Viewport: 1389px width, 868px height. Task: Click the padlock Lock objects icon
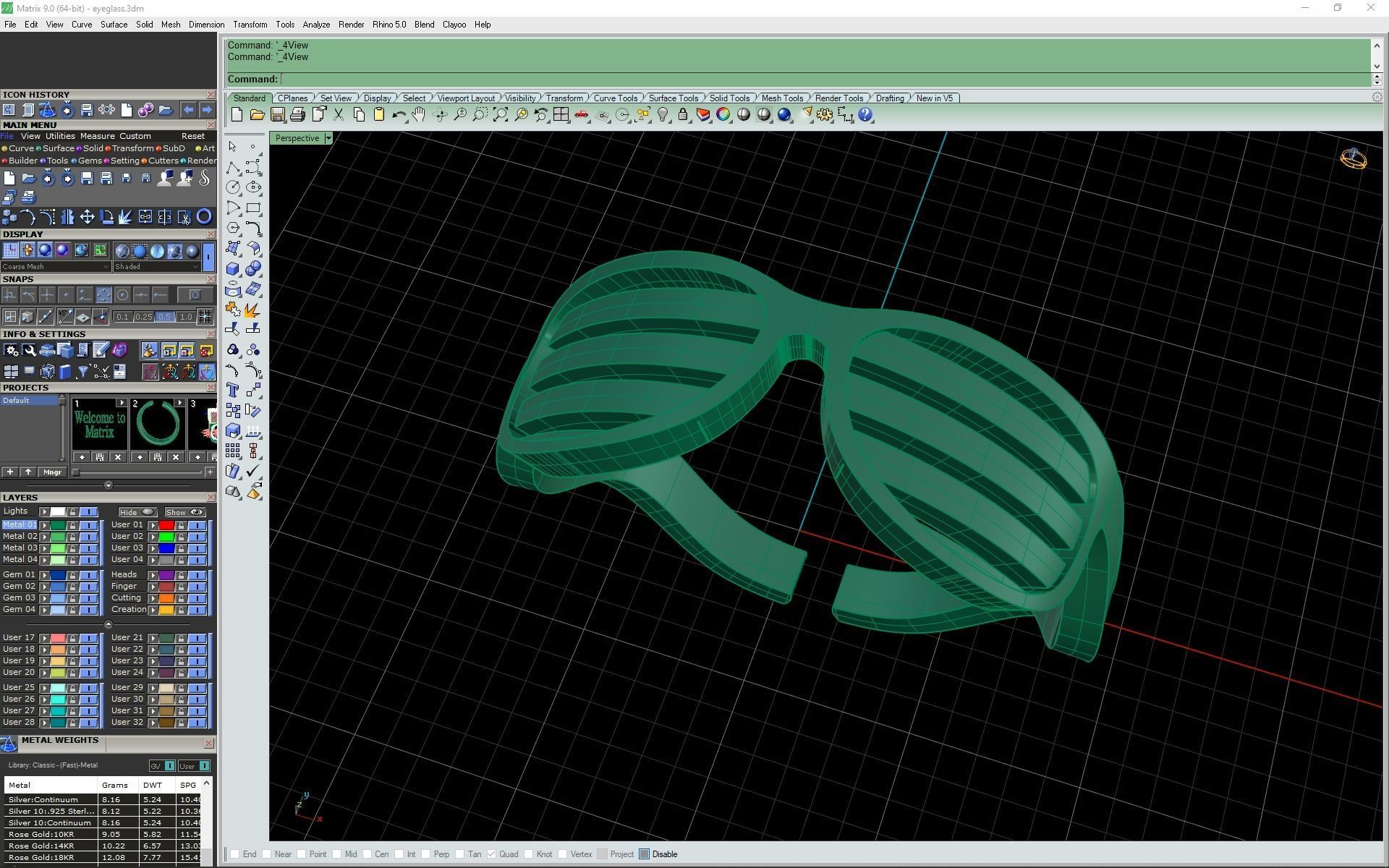click(x=682, y=114)
